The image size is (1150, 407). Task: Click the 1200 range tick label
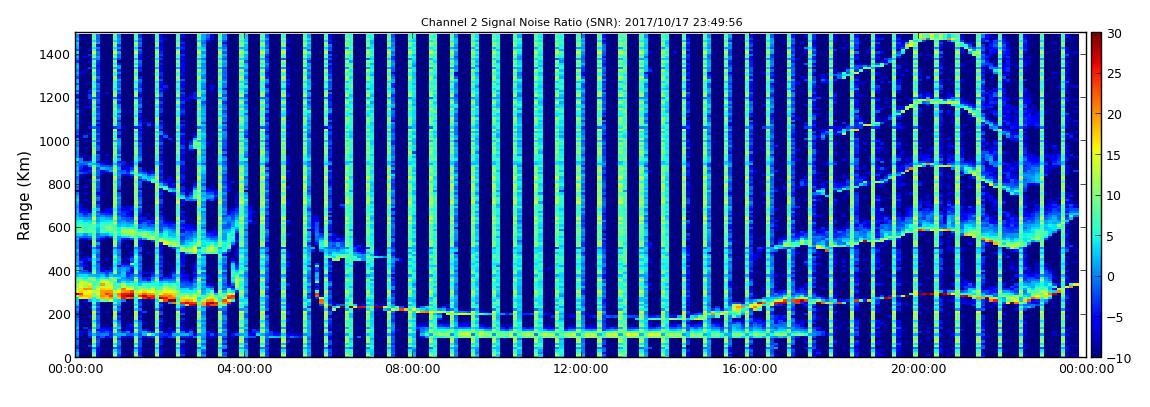tap(55, 98)
